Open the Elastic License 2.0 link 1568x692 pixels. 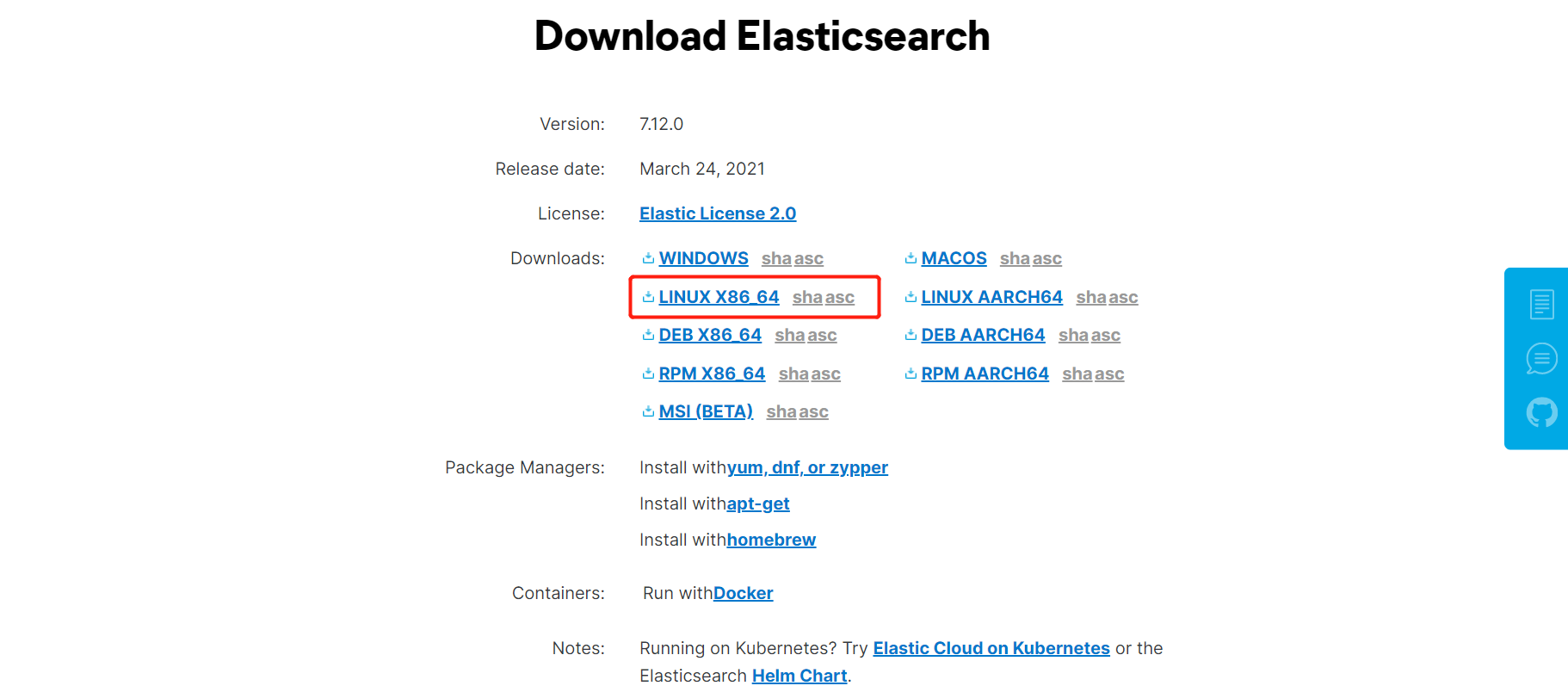[718, 213]
